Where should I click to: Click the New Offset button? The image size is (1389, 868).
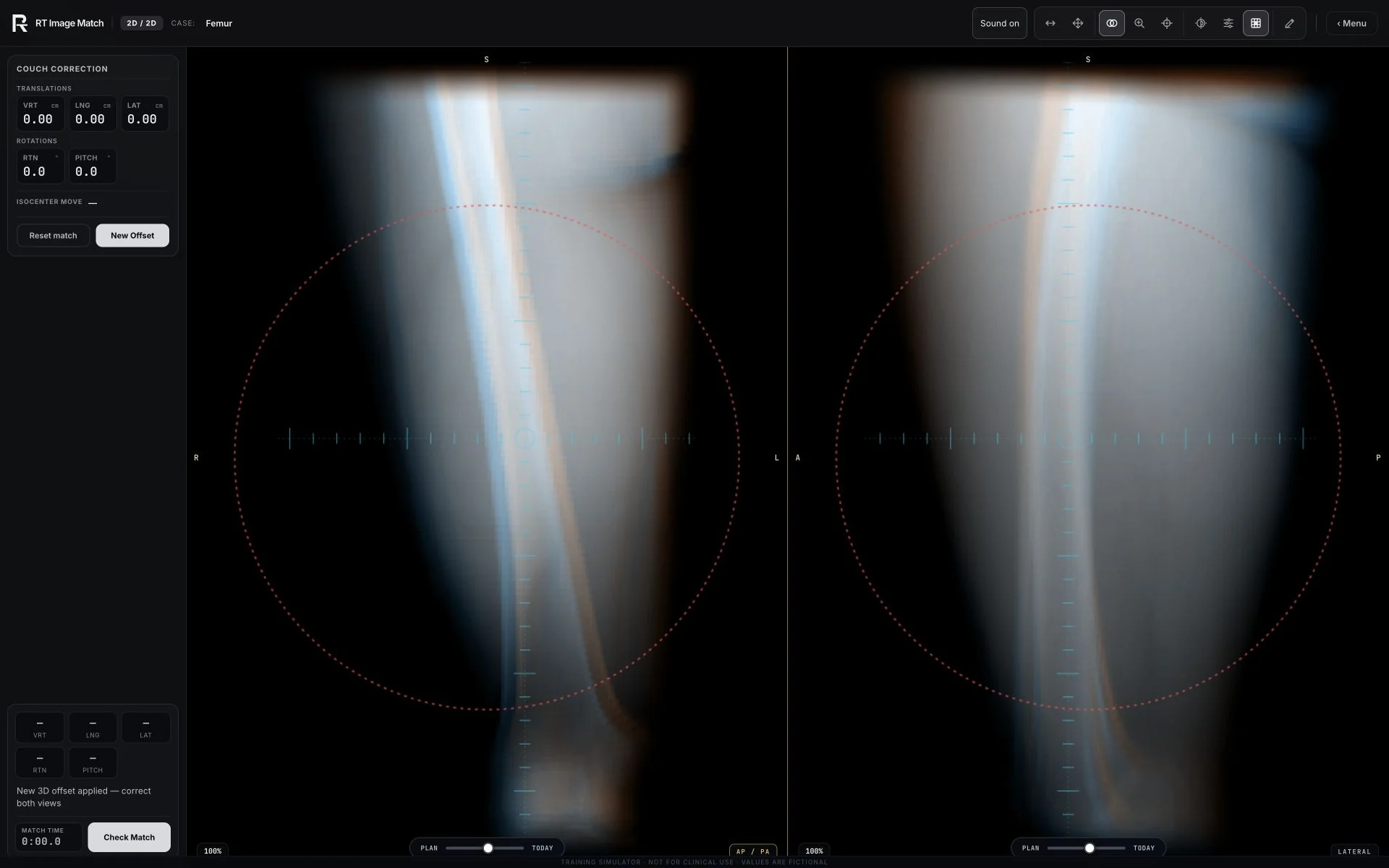pos(132,235)
